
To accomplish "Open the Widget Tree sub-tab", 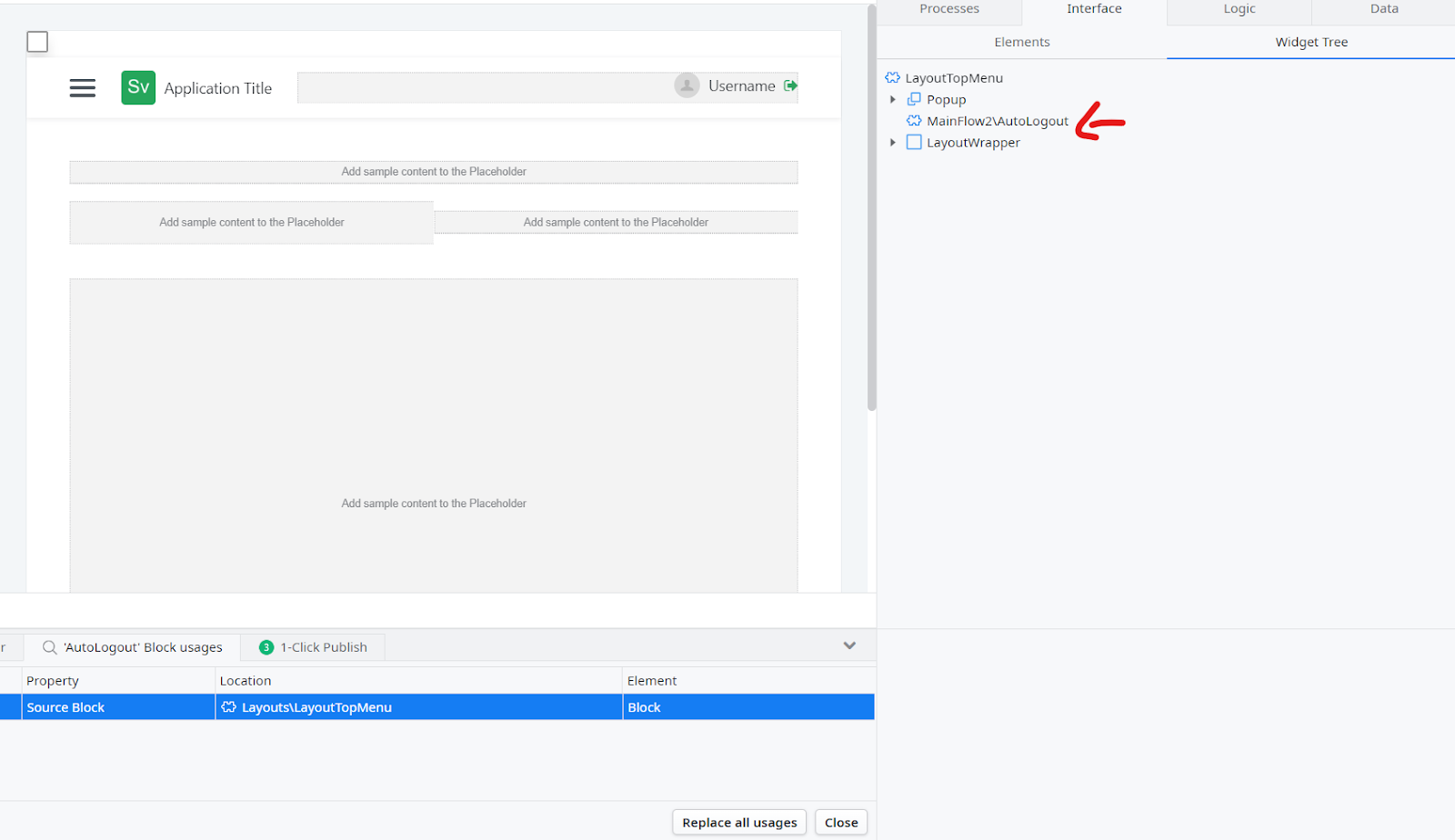I will pos(1311,42).
